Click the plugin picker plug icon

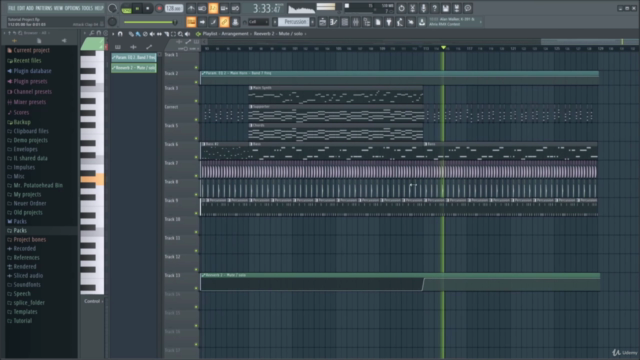click(x=389, y=22)
